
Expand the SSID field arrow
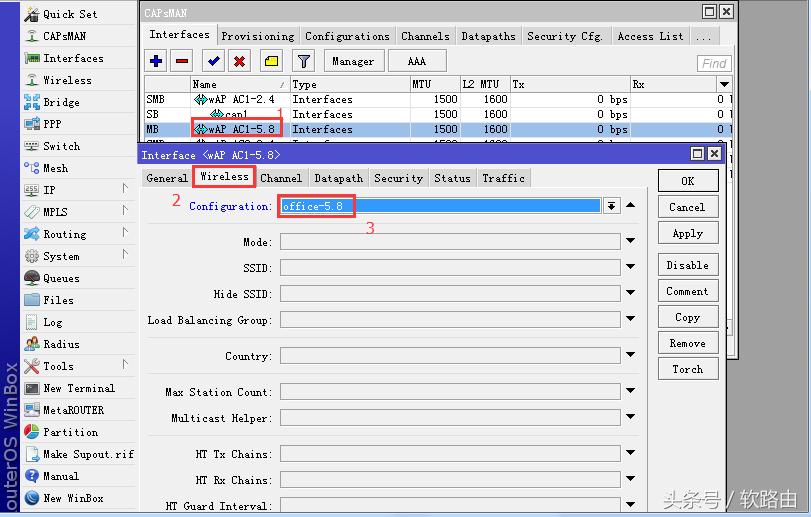click(630, 268)
